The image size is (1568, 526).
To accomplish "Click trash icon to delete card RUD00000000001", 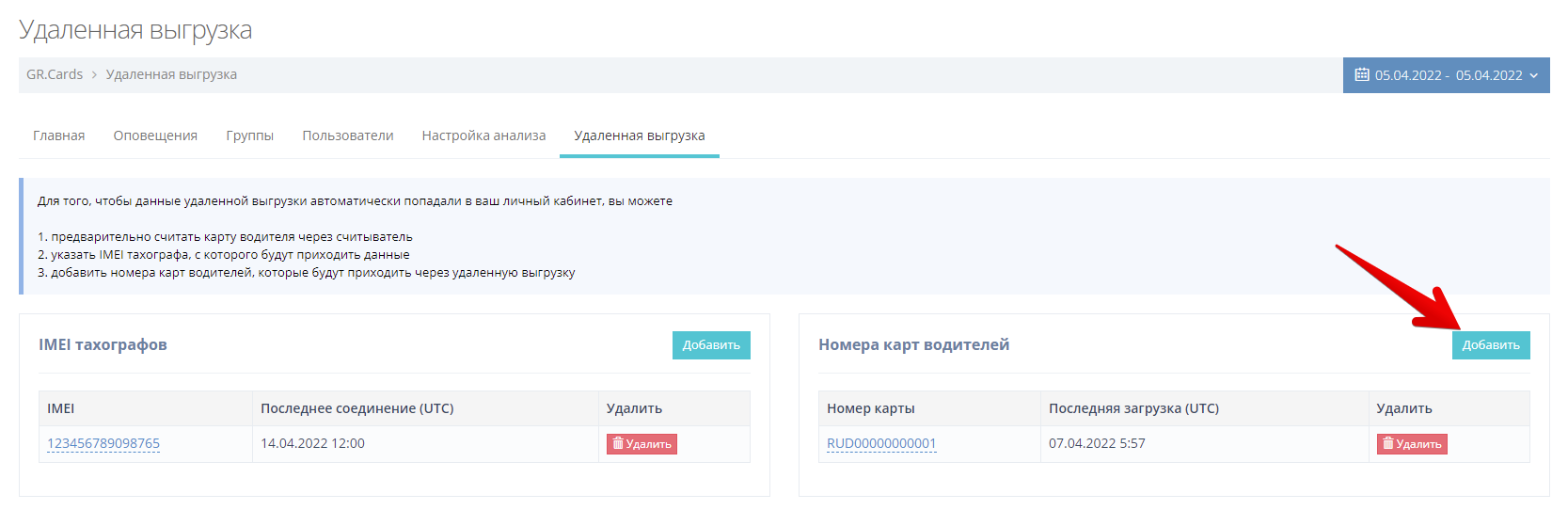I will pyautogui.click(x=1388, y=444).
